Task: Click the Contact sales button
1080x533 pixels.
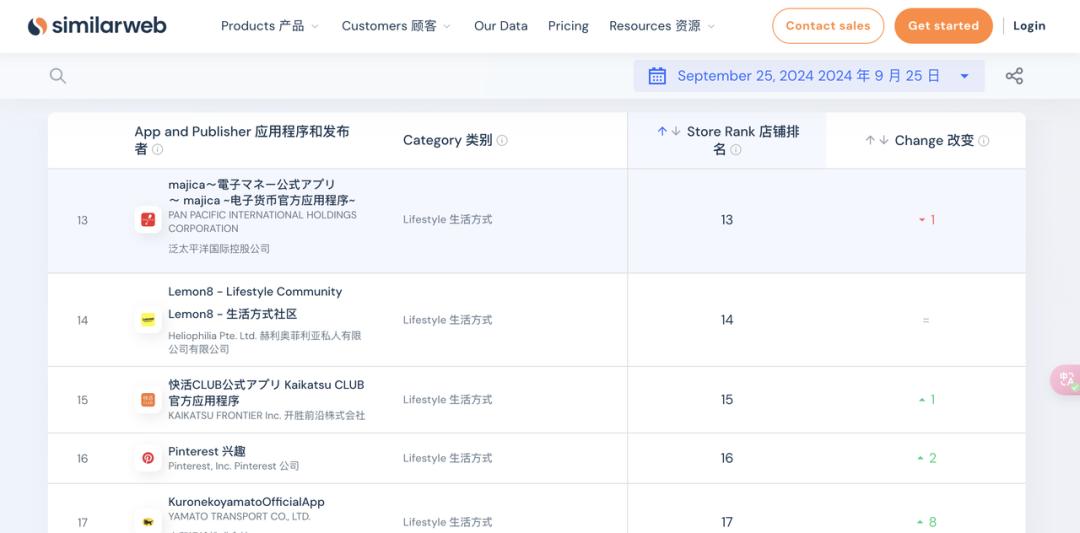Action: 828,26
